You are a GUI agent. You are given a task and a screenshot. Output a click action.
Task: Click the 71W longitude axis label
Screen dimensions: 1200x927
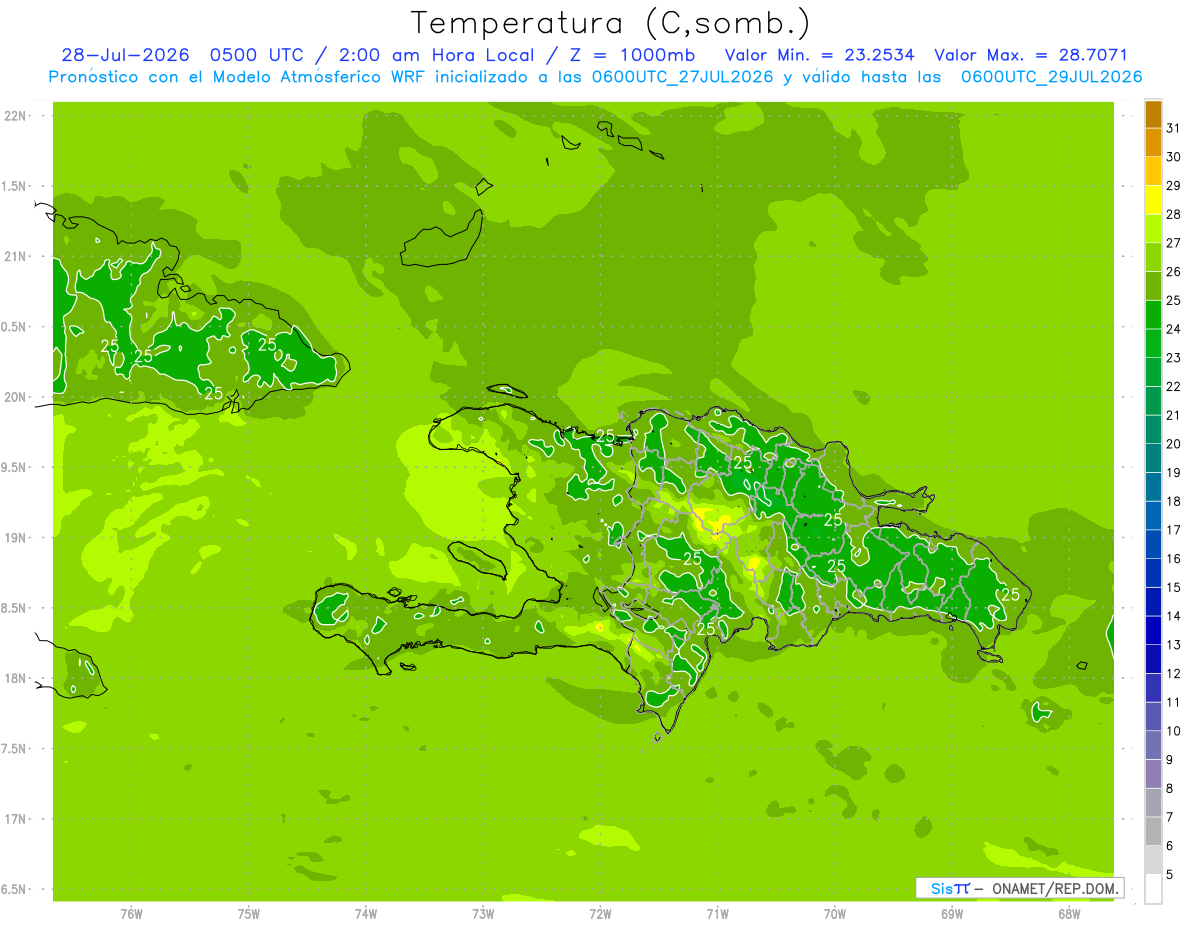click(x=717, y=914)
